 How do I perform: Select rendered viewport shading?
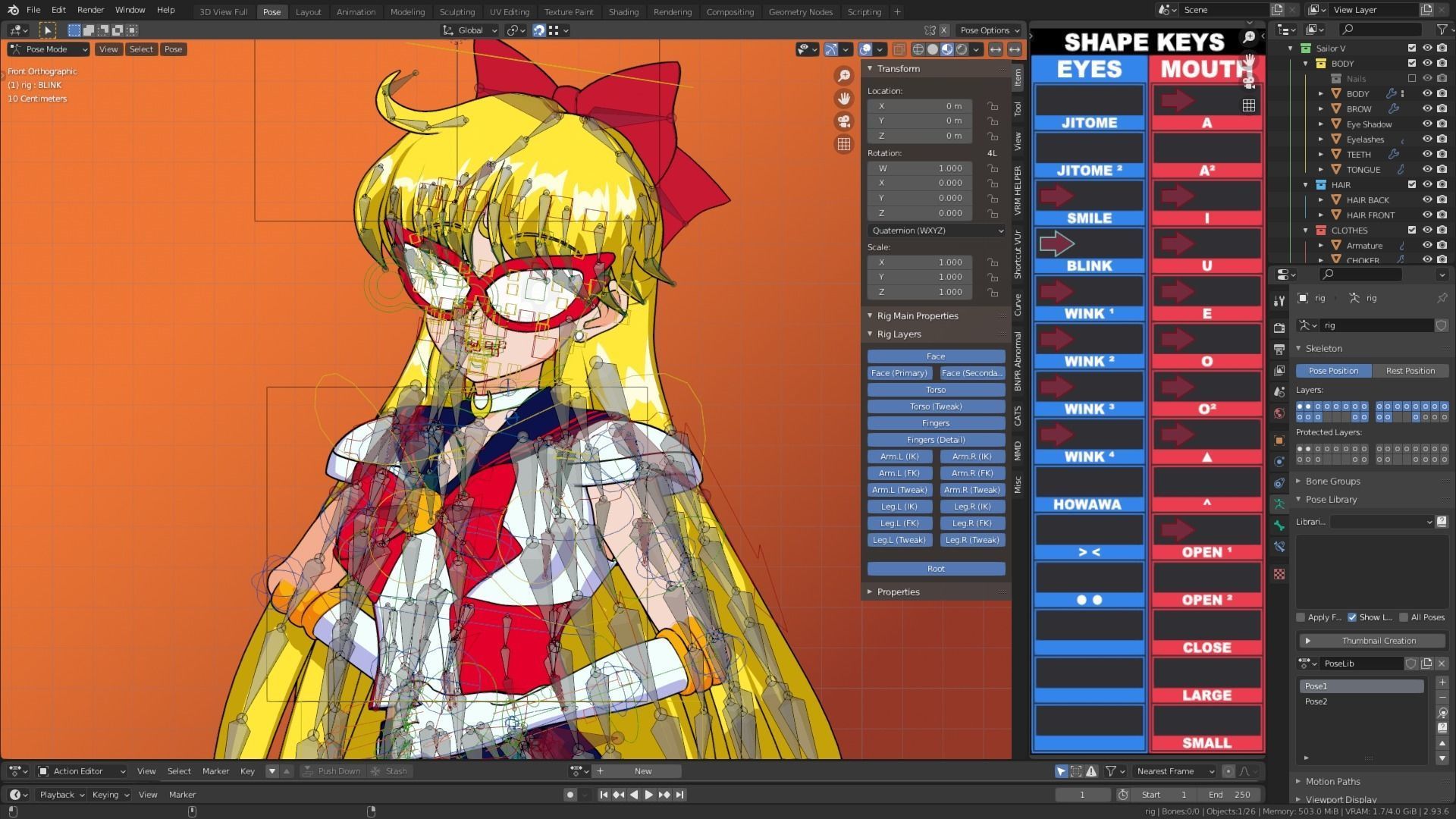(x=962, y=49)
